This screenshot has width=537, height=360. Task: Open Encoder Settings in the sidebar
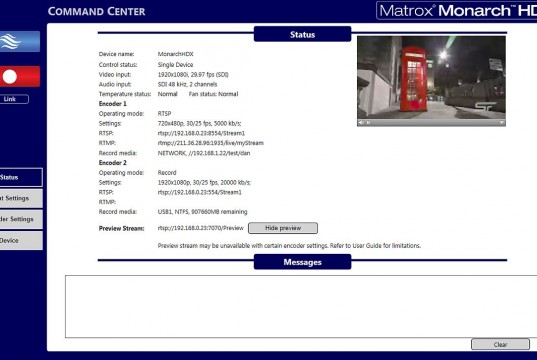click(x=21, y=219)
